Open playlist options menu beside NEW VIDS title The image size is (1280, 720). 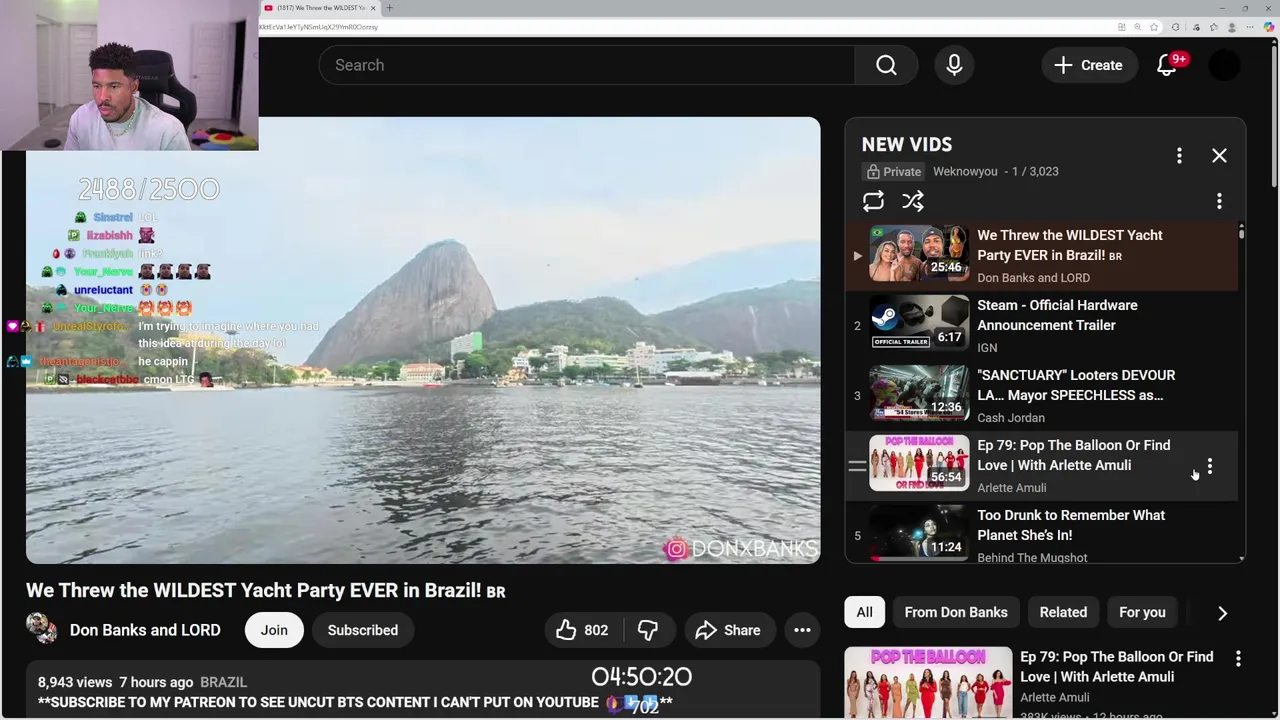[x=1179, y=156]
